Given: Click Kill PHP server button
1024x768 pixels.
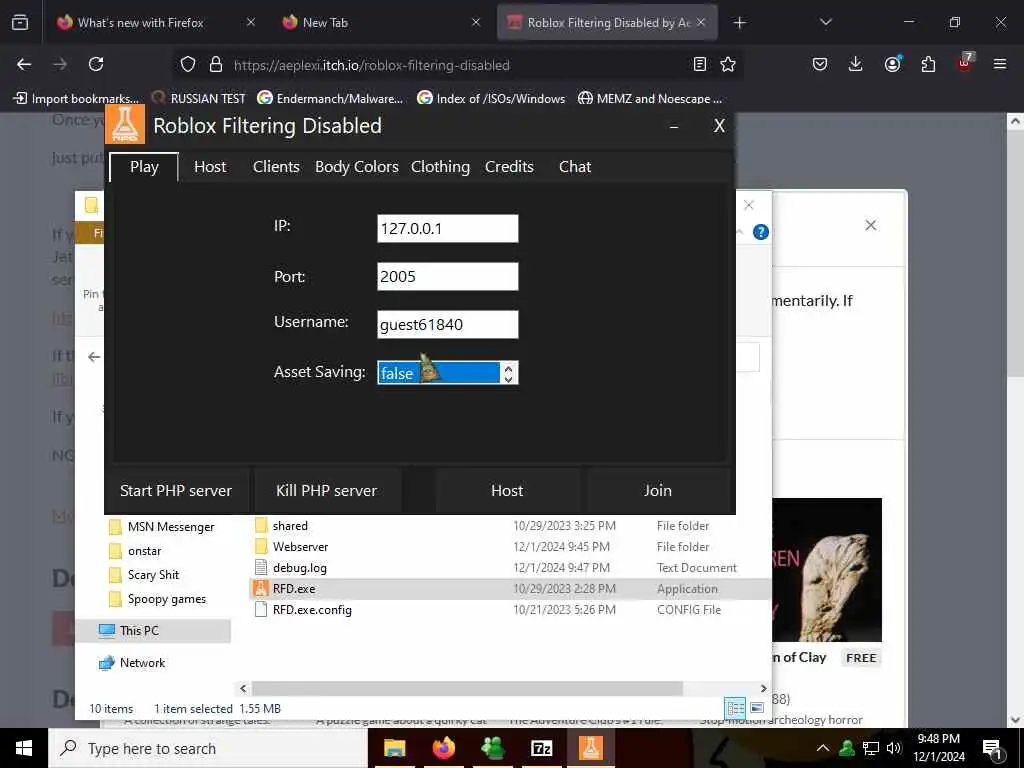Looking at the screenshot, I should (327, 490).
